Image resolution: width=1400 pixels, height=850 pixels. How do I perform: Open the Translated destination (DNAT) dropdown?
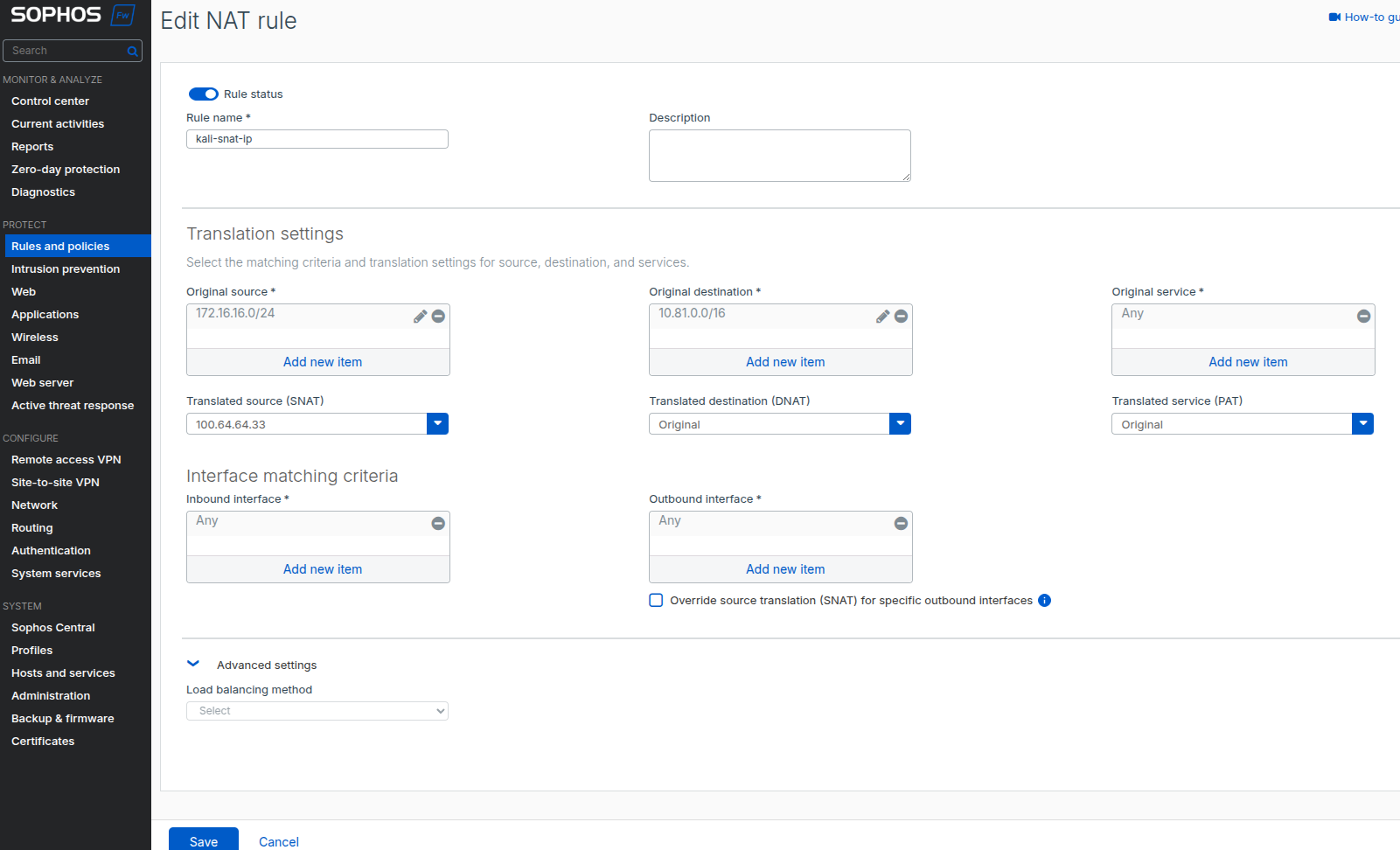point(900,424)
